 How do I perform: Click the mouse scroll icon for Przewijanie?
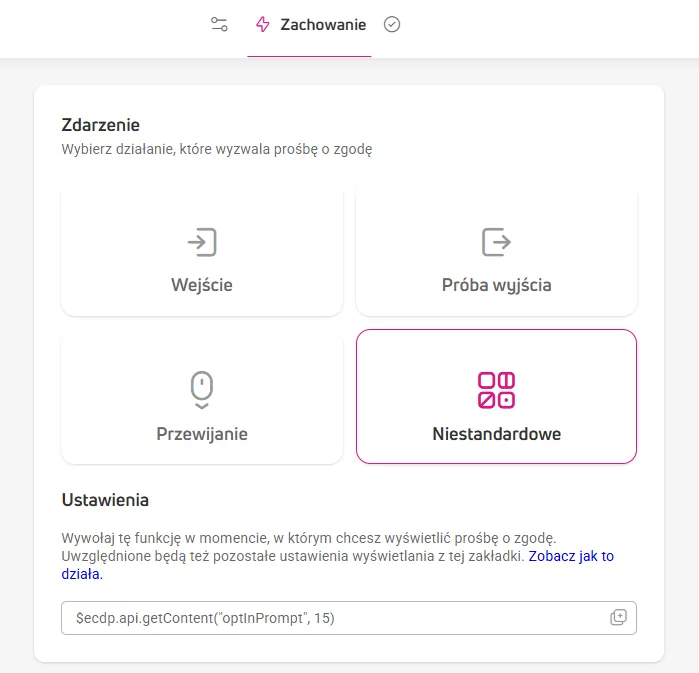[202, 390]
